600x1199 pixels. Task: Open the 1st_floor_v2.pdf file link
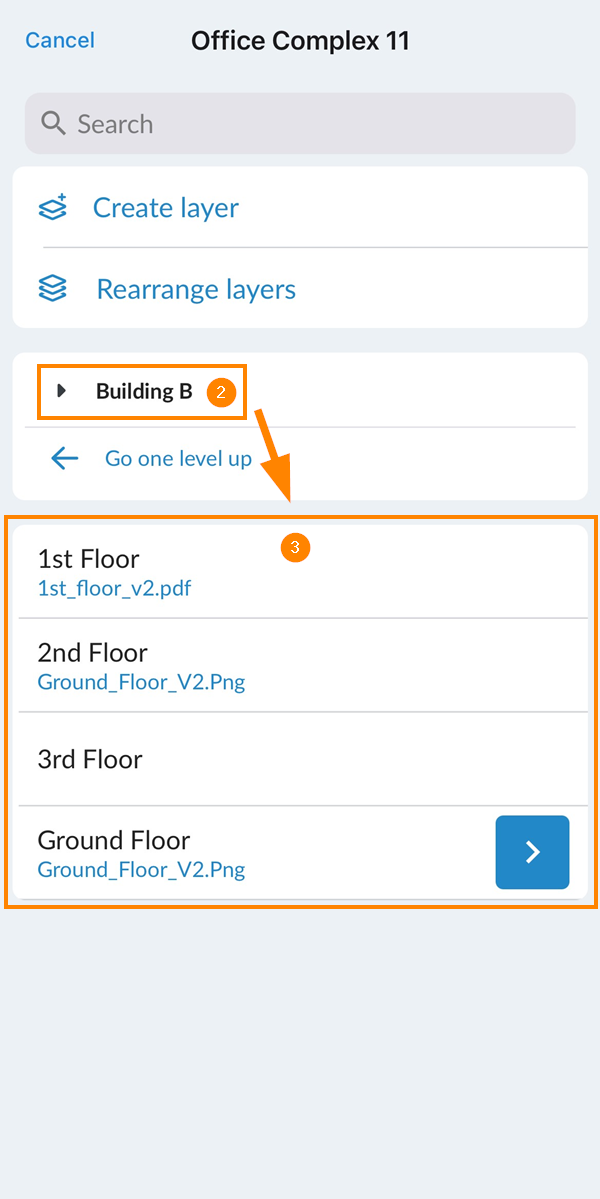(x=114, y=589)
